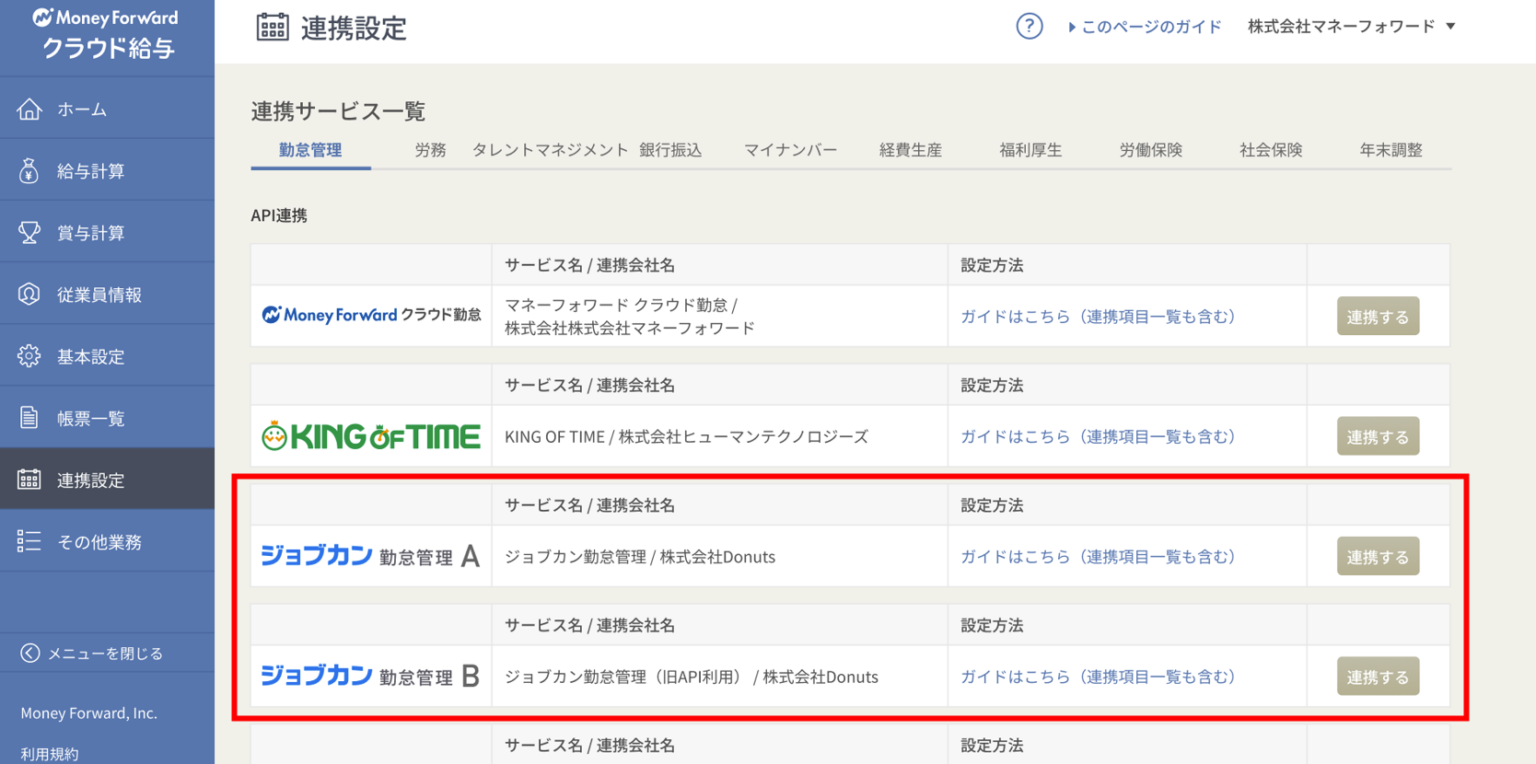Image resolution: width=1536 pixels, height=764 pixels.
Task: Click the 帳票一覧 document icon
Action: [x=30, y=418]
